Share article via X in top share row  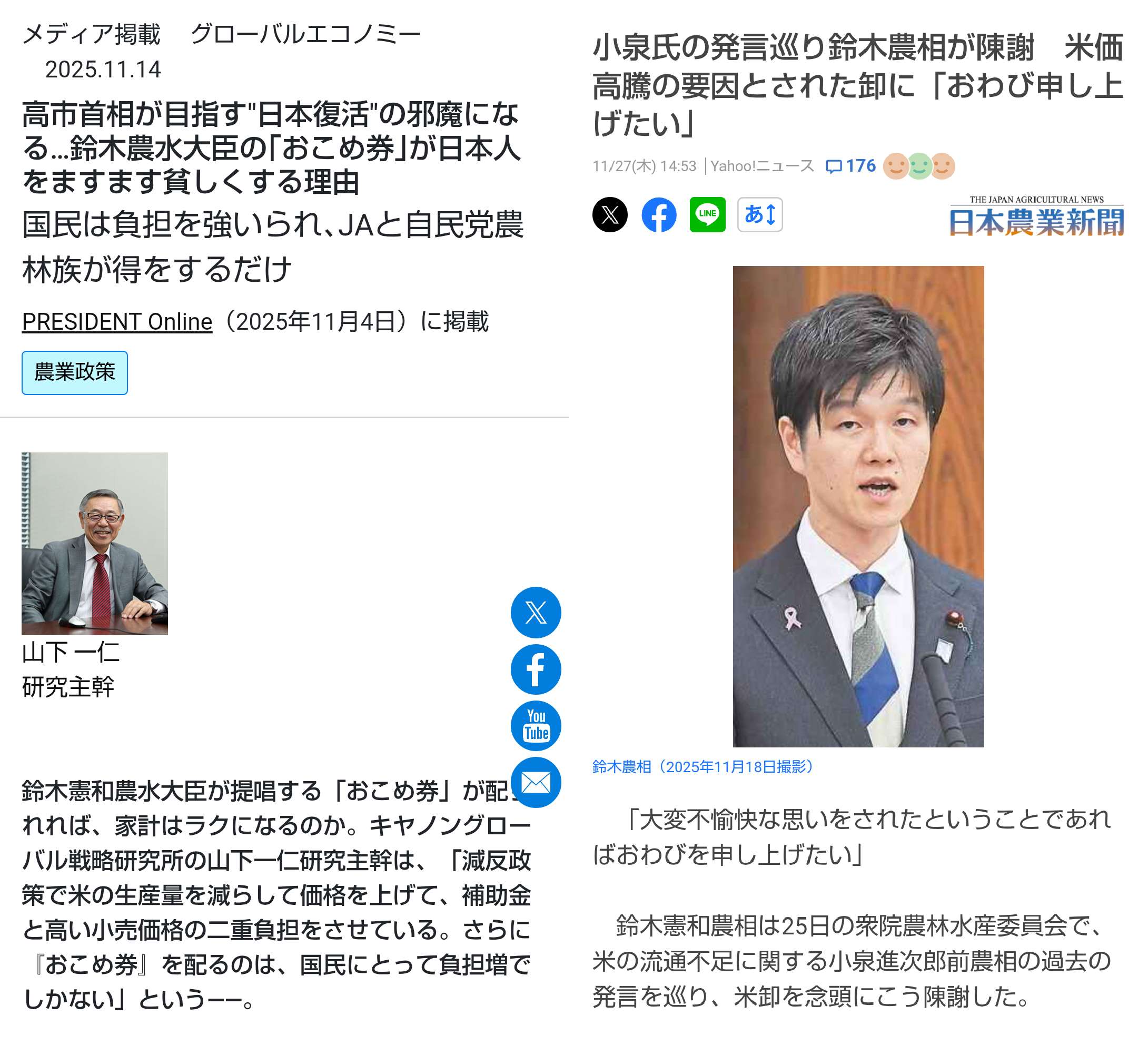coord(610,215)
